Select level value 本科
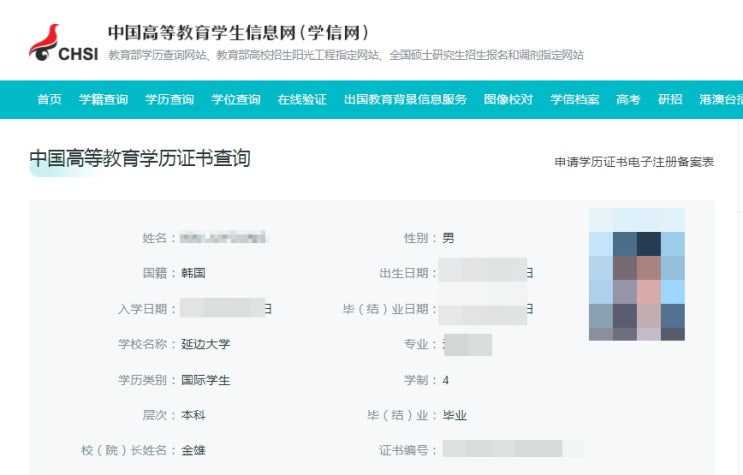 193,415
